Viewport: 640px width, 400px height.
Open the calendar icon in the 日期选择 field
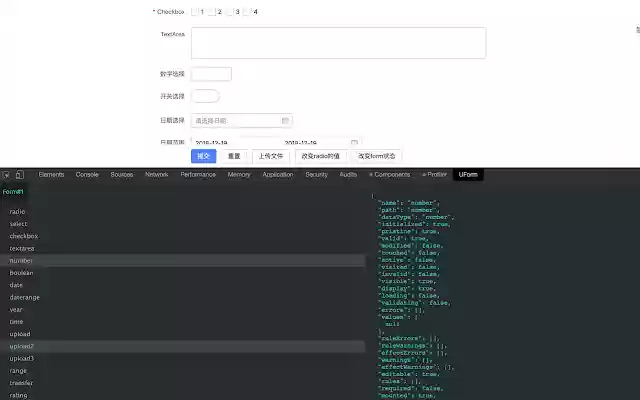[285, 120]
